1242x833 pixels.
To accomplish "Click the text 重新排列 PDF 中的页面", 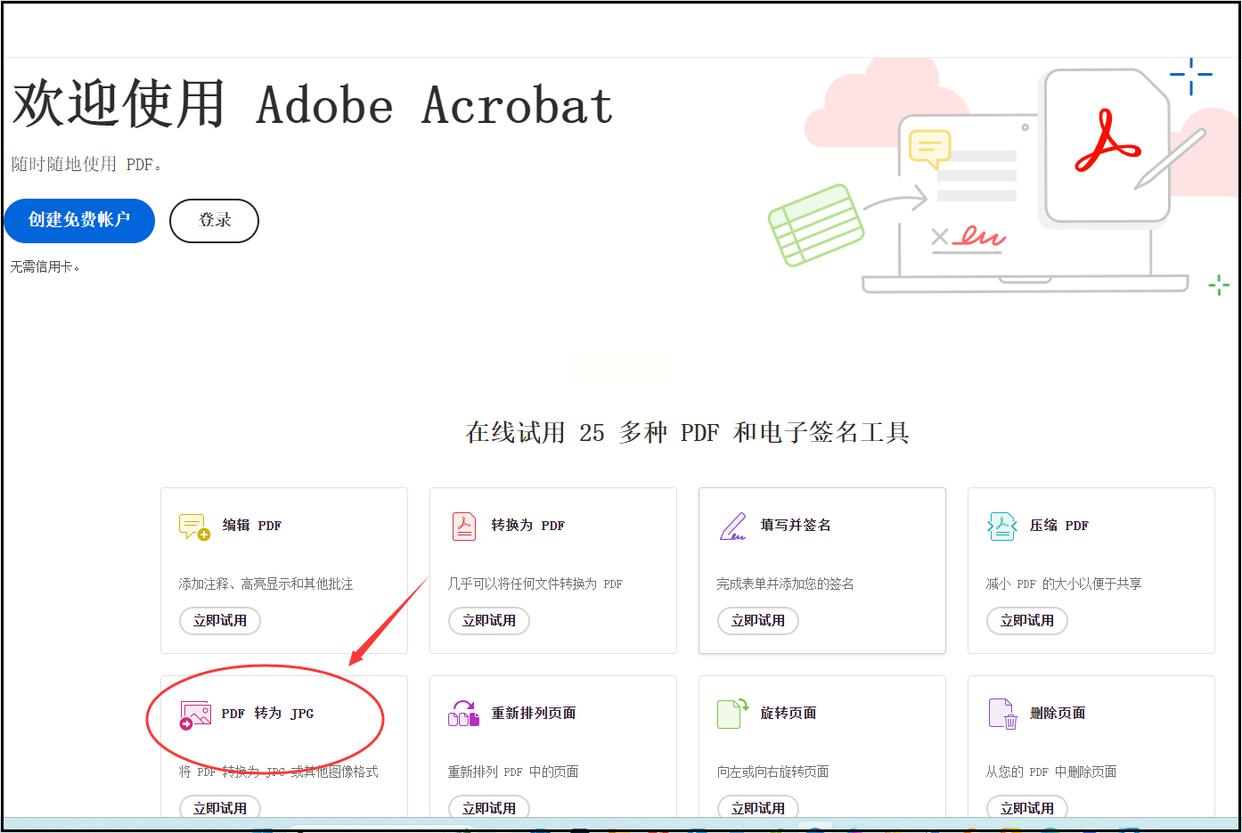I will [515, 772].
